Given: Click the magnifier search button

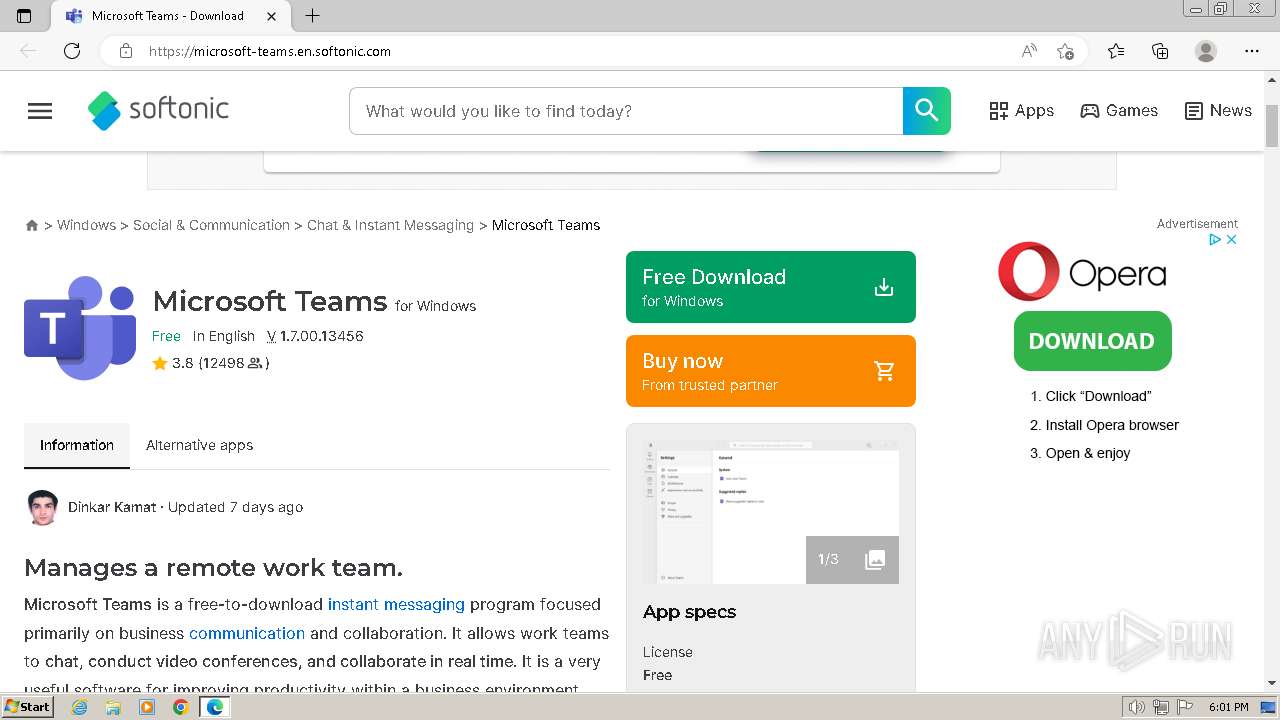Looking at the screenshot, I should [926, 111].
